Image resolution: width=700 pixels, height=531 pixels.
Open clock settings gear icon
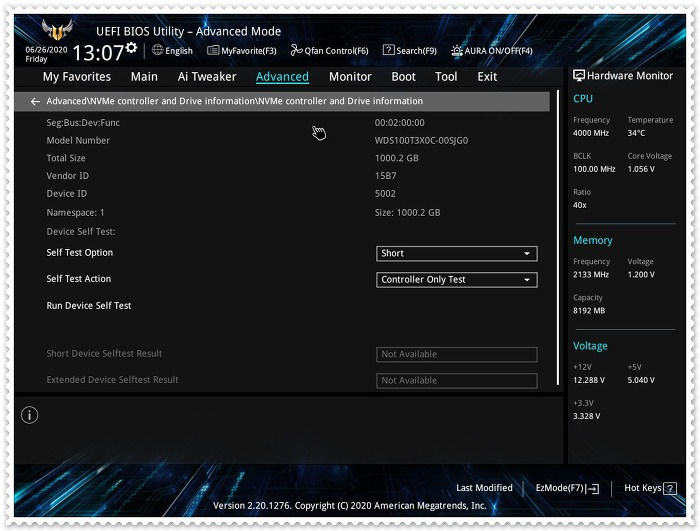(x=131, y=47)
